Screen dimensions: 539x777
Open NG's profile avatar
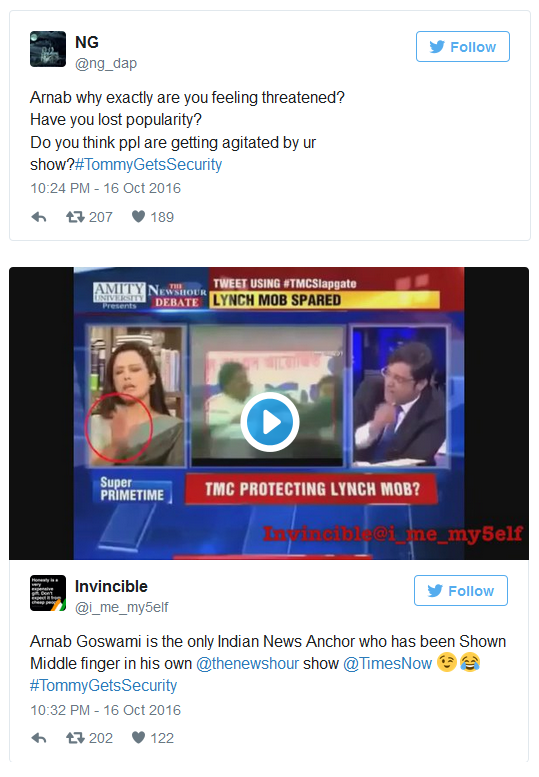[48, 49]
